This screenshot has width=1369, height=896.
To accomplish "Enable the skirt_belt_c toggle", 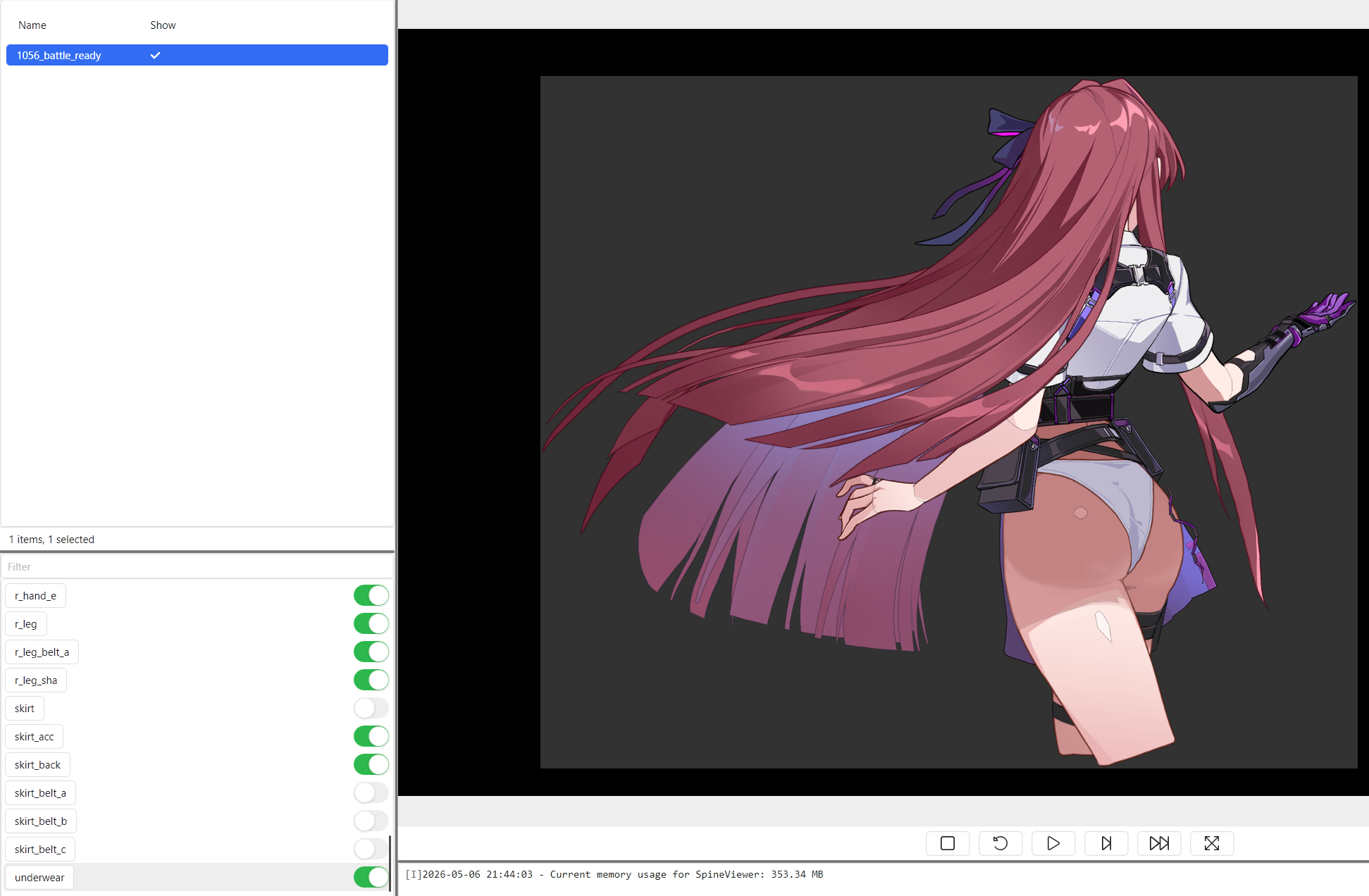I will click(x=371, y=849).
